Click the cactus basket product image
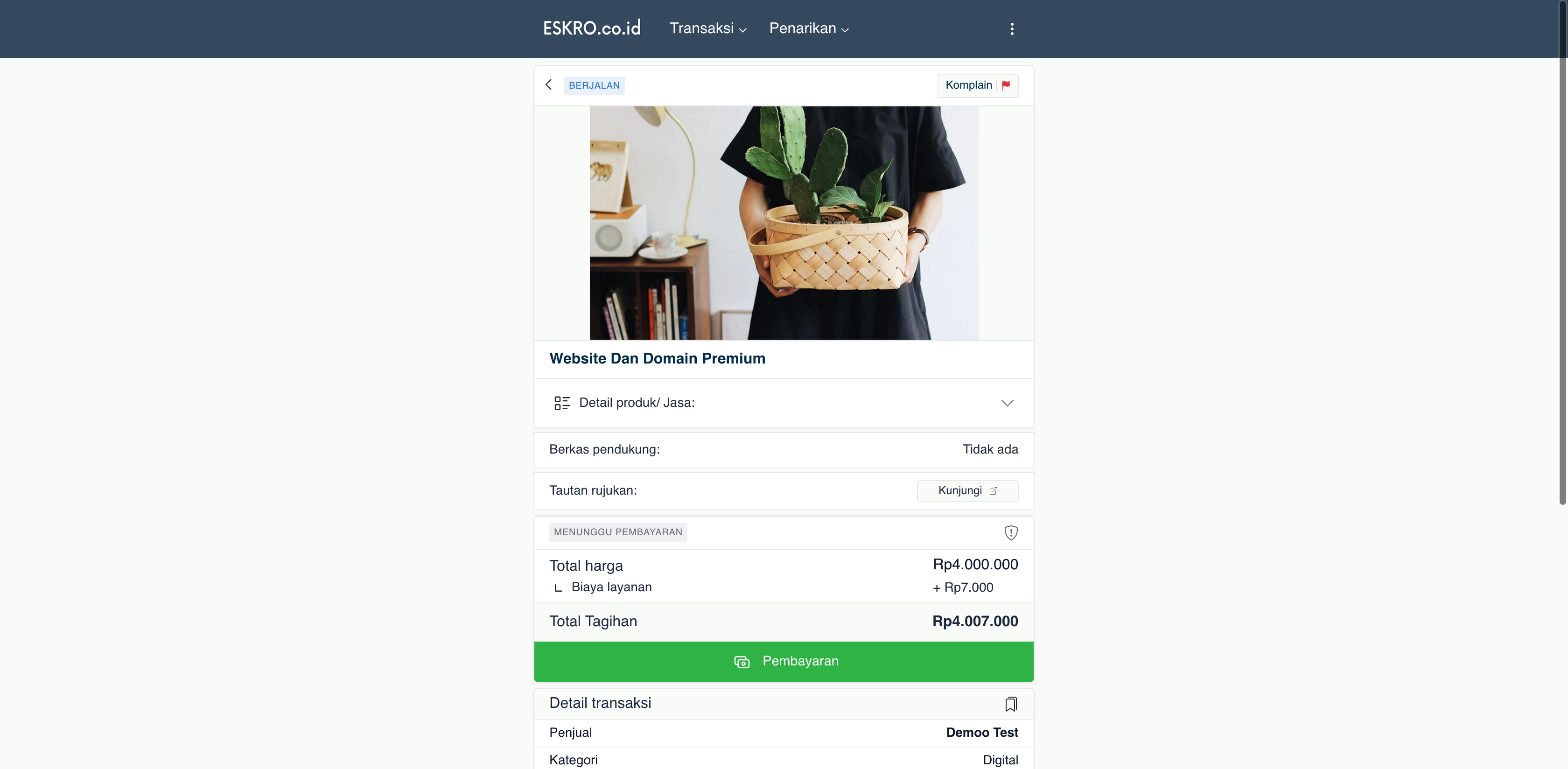 coord(784,223)
